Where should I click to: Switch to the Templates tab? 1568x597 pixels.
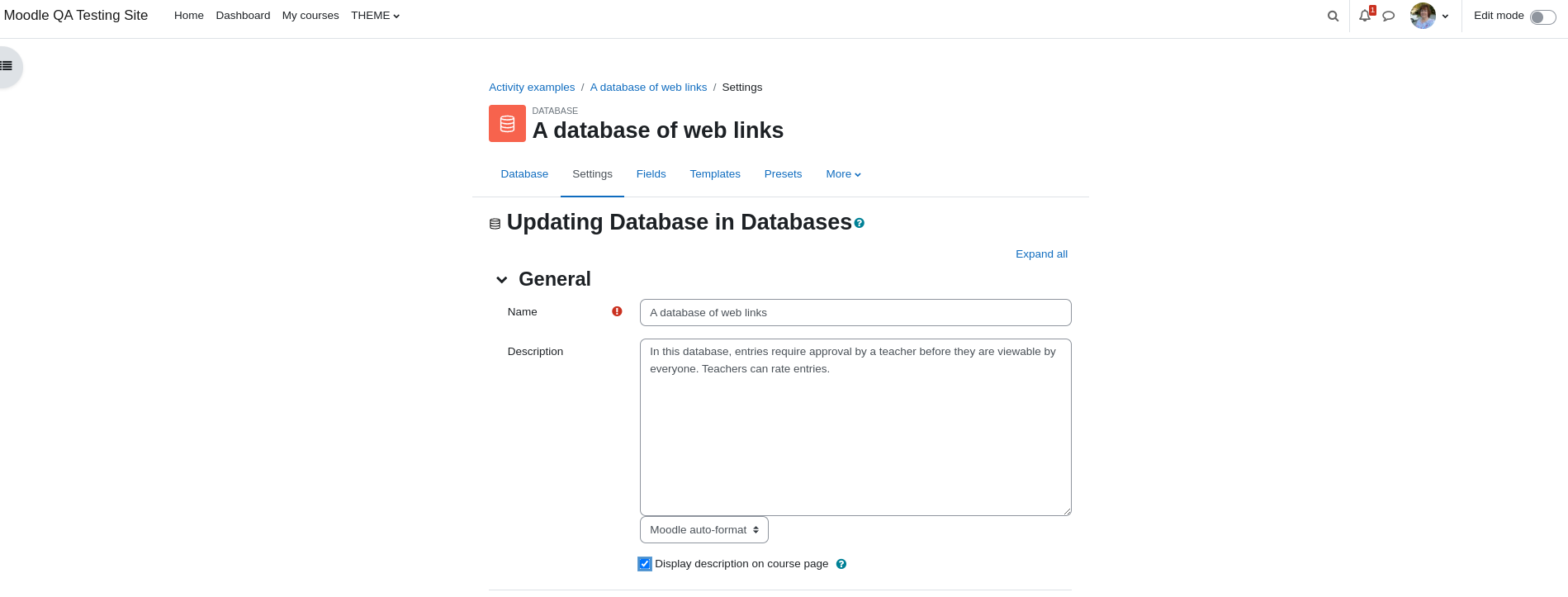pyautogui.click(x=715, y=174)
